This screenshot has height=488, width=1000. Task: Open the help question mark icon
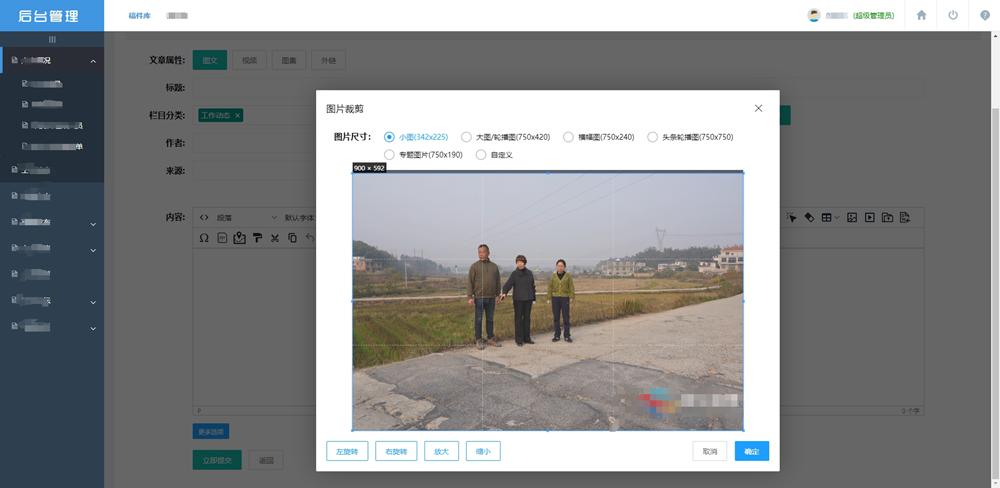tap(985, 15)
